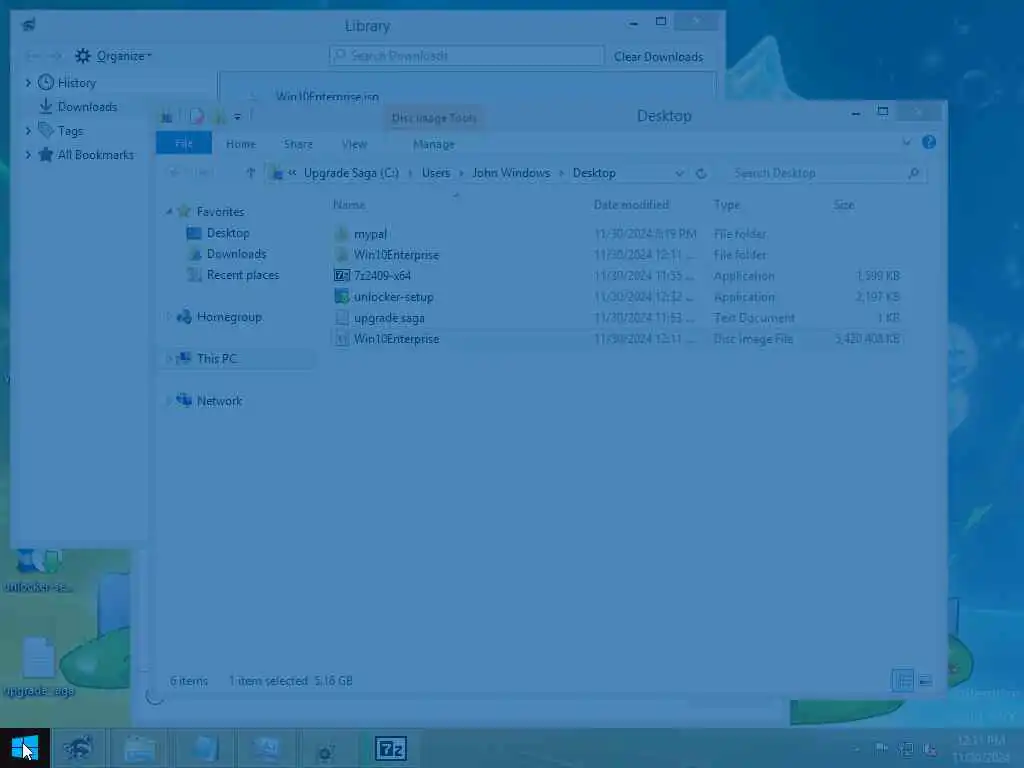Click the upgrade saga text document icon
1024x768 pixels.
pos(342,317)
